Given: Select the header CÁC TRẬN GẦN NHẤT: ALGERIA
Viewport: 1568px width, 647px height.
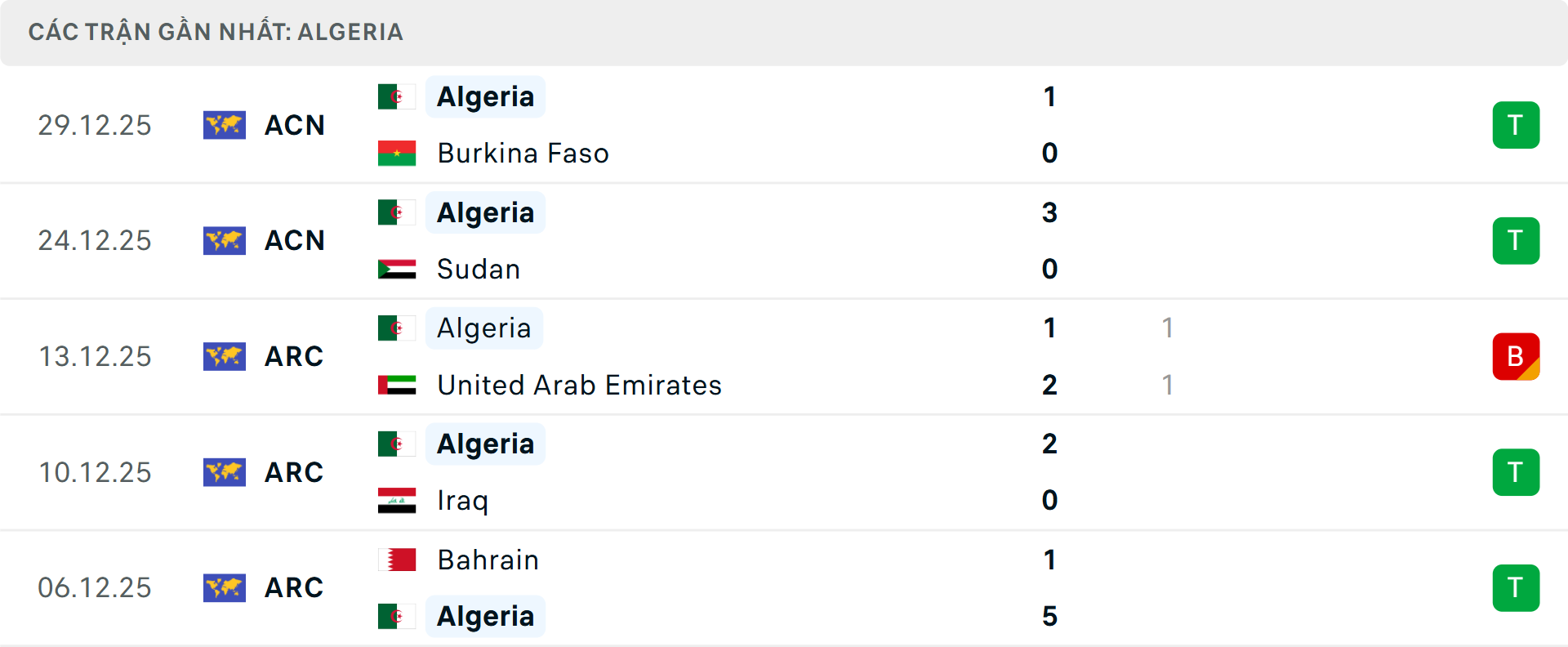Looking at the screenshot, I should [216, 32].
